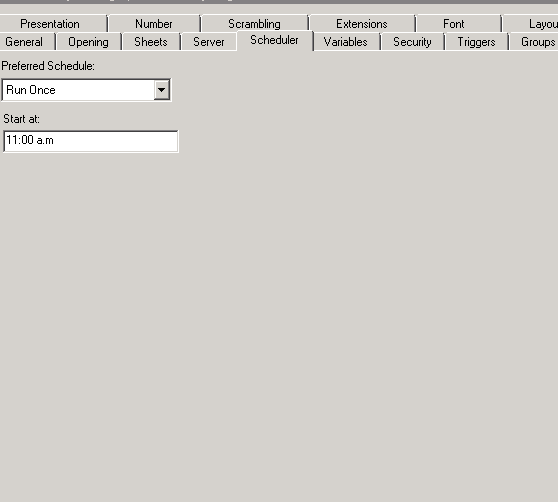Click the Preferred Schedule label

click(48, 66)
